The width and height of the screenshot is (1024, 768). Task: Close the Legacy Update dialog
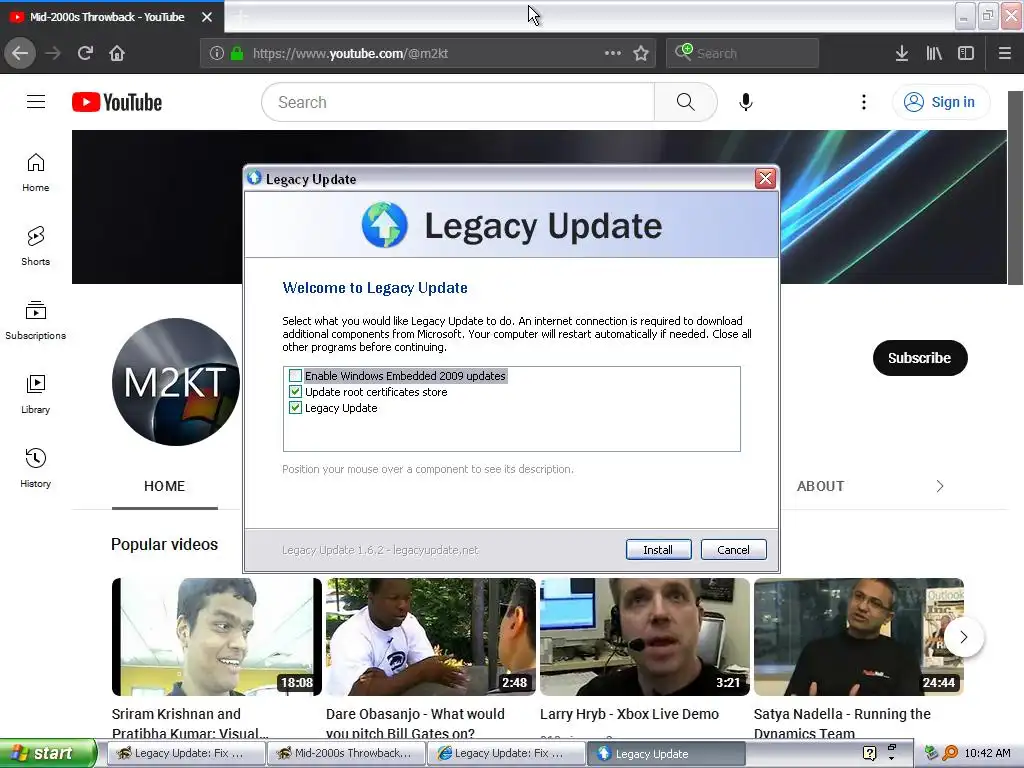(x=765, y=178)
